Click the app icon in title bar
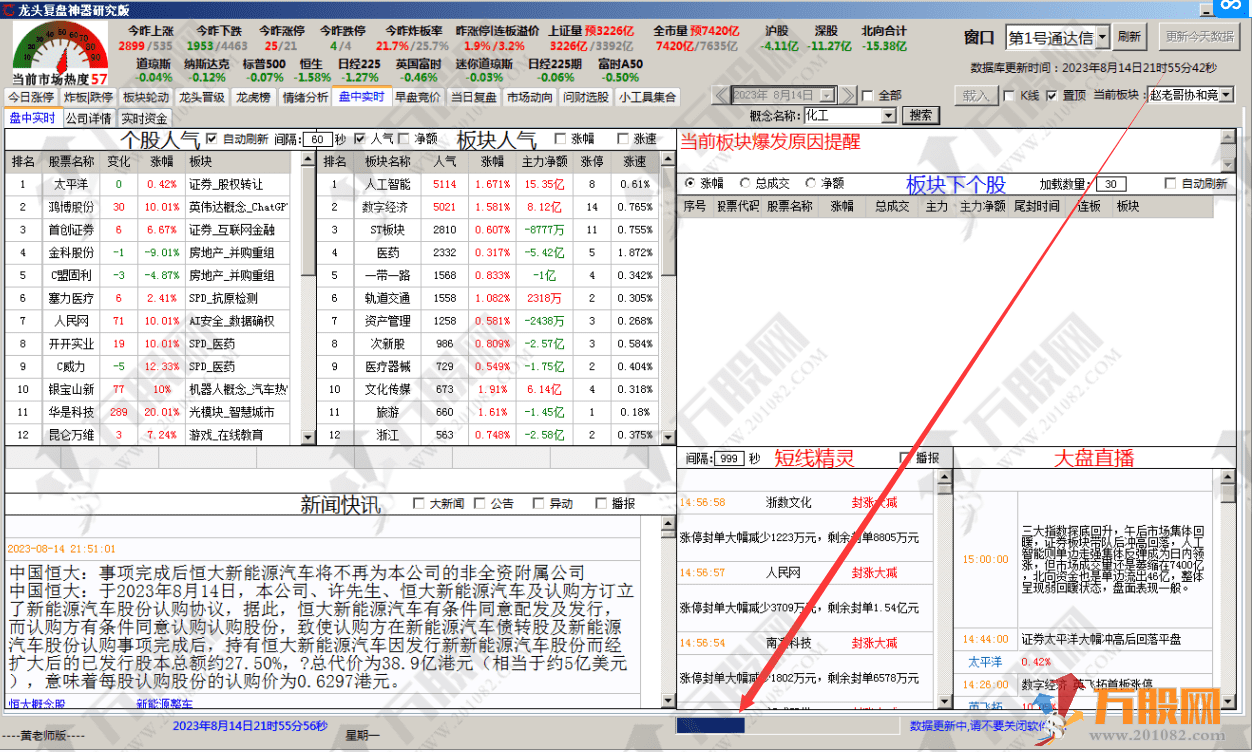 (9, 8)
